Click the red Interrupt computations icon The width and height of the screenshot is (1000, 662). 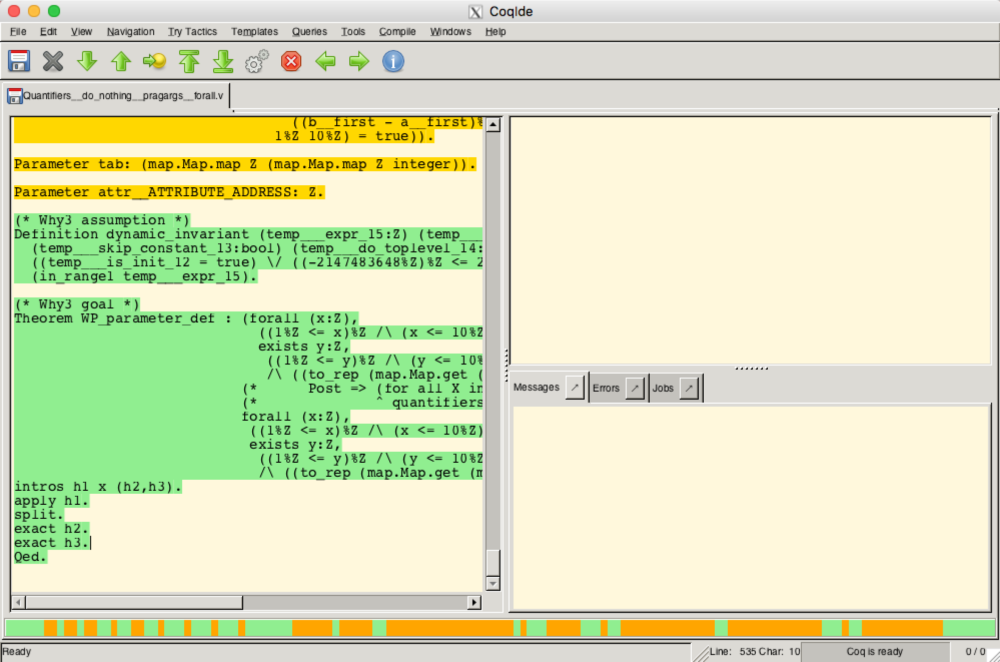[291, 62]
